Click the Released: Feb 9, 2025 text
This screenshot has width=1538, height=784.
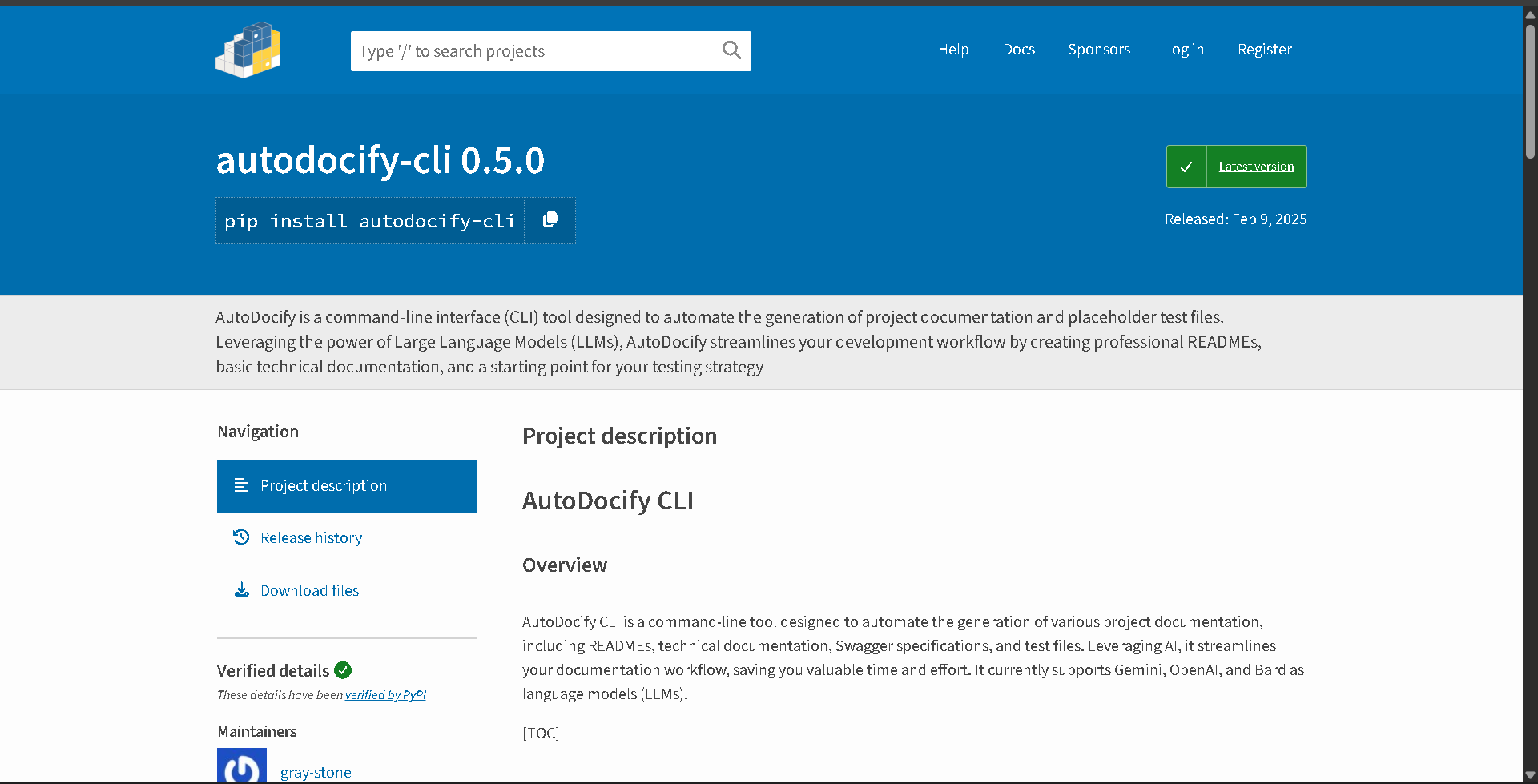(1236, 219)
